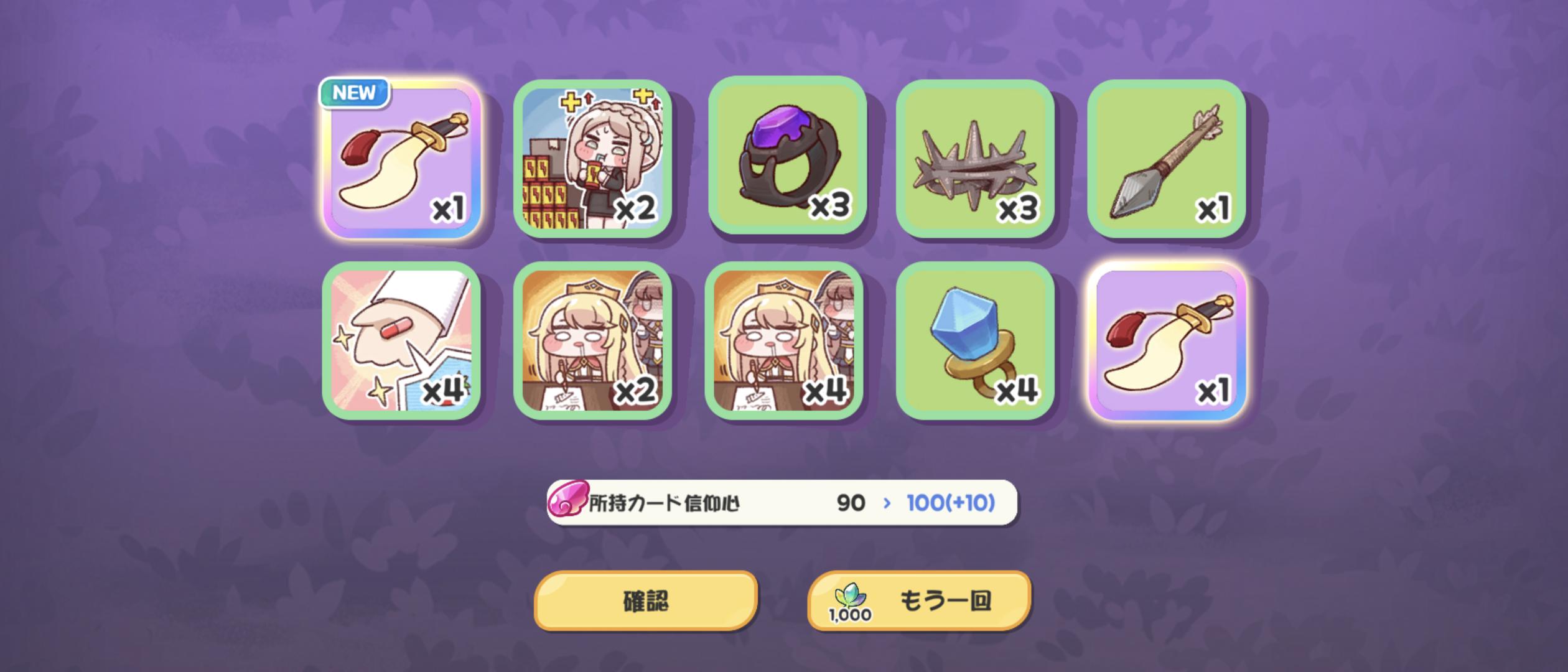Click the arrow between 90 and 100
The height and width of the screenshot is (672, 1568).
(x=887, y=503)
